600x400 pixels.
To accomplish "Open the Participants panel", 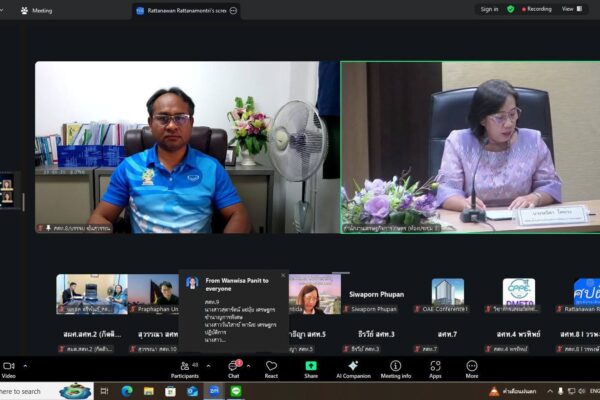I will 184,366.
